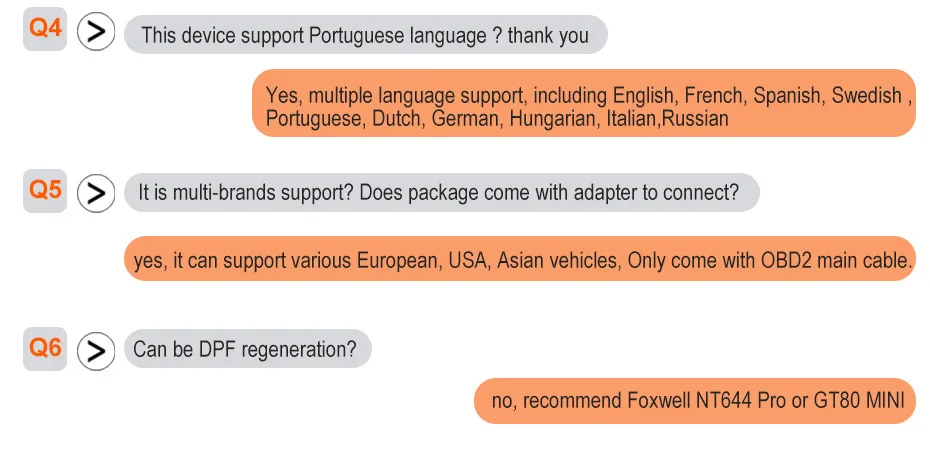930x472 pixels.
Task: Expand the arrow circle next to Q5
Action: [96, 193]
